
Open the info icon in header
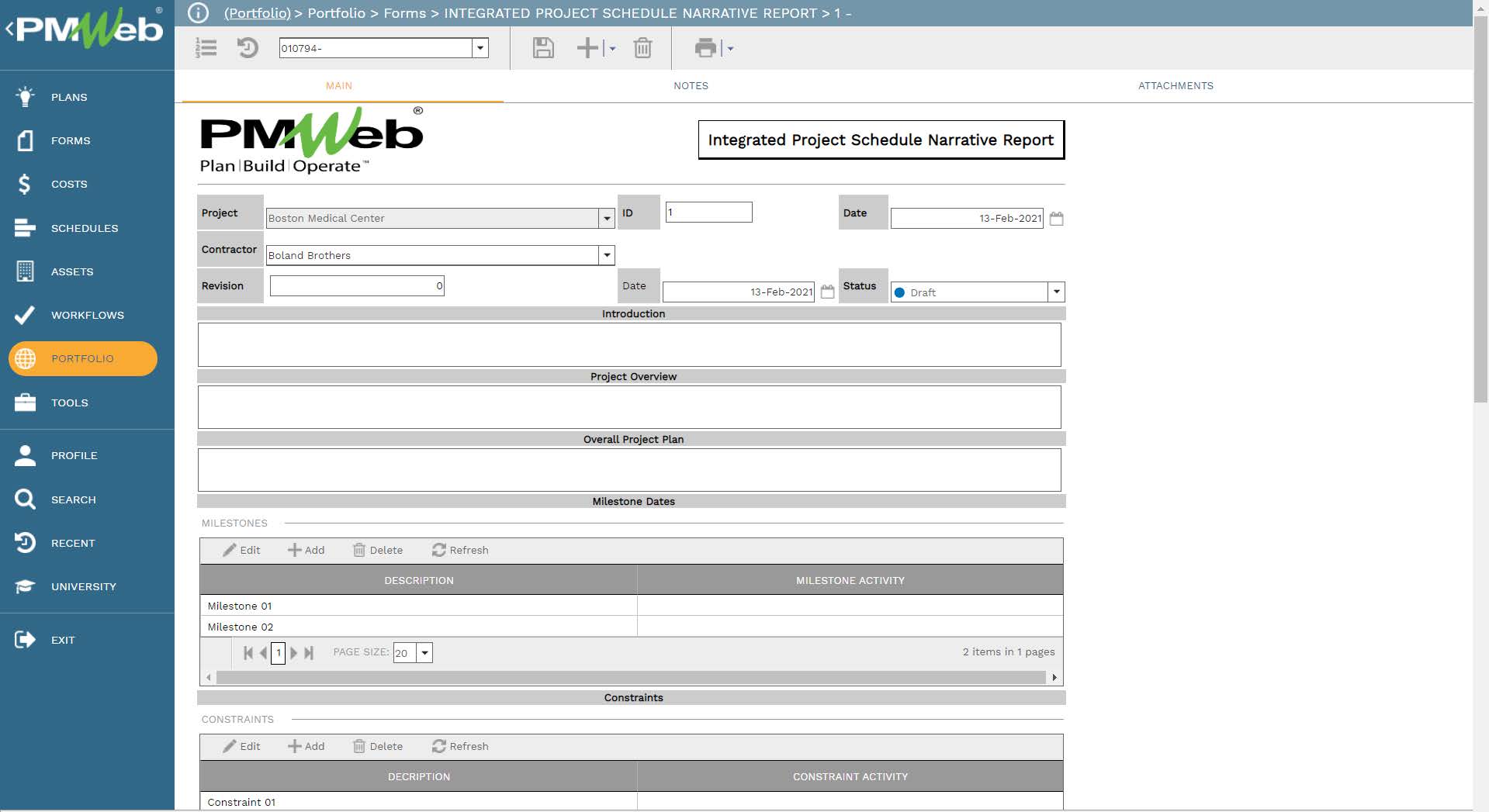coord(199,13)
